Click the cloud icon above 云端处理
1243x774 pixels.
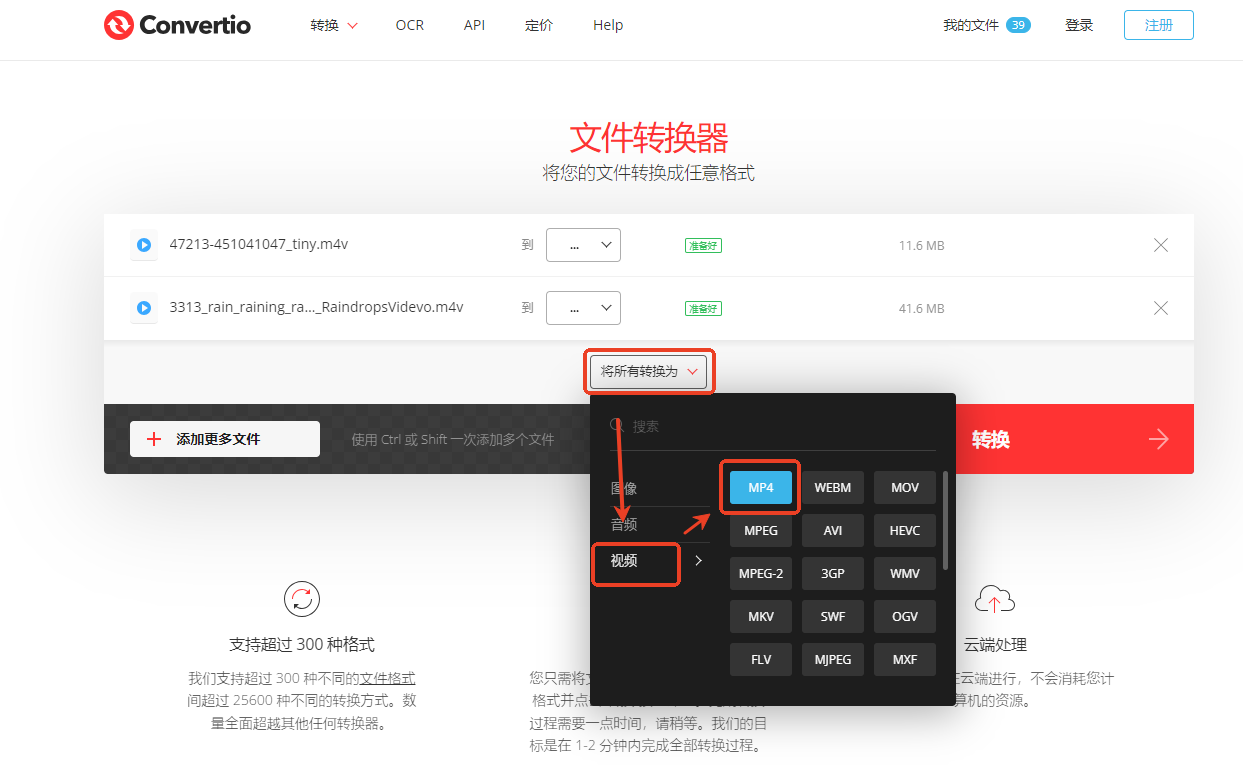click(x=994, y=598)
